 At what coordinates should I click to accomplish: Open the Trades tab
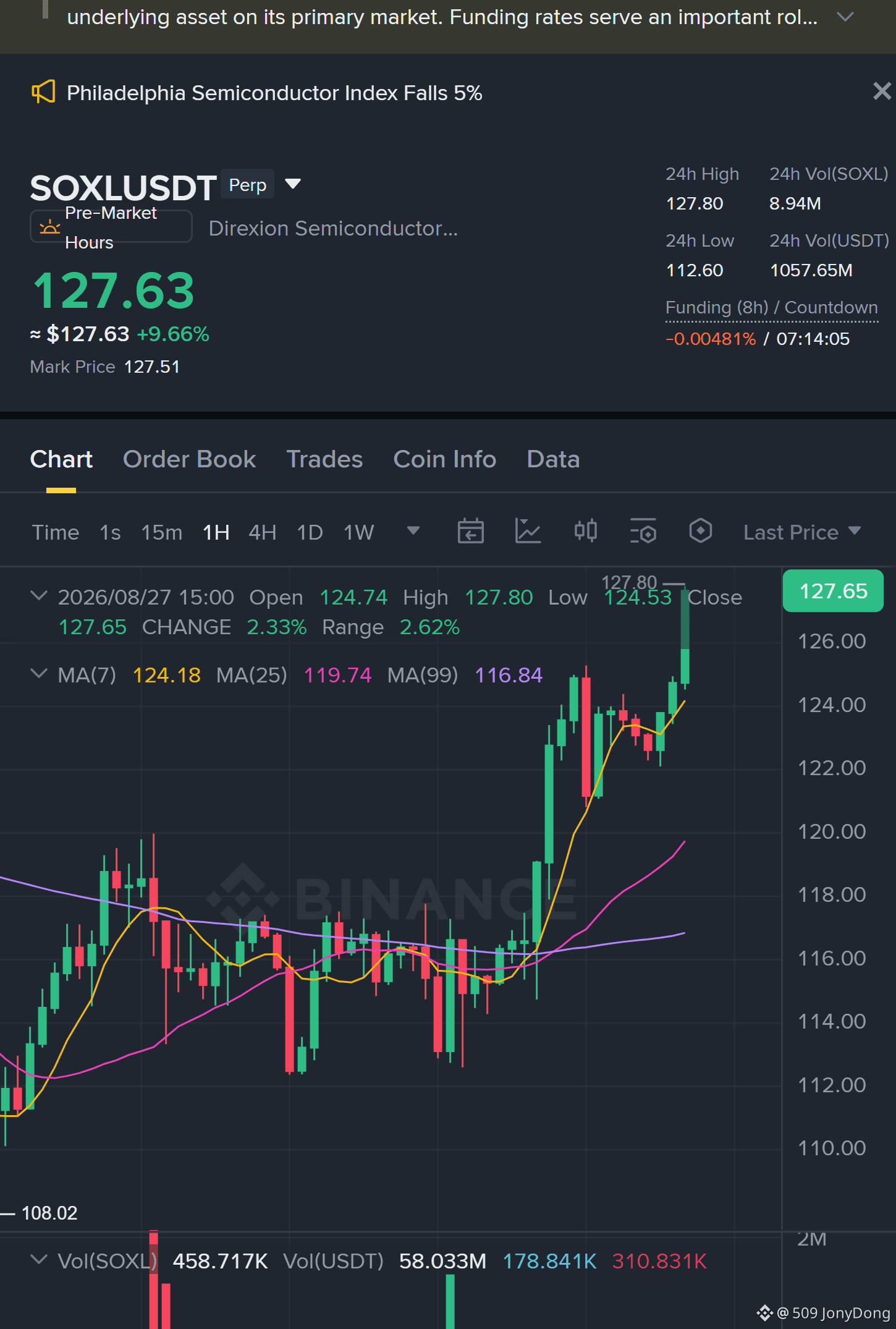[x=324, y=459]
